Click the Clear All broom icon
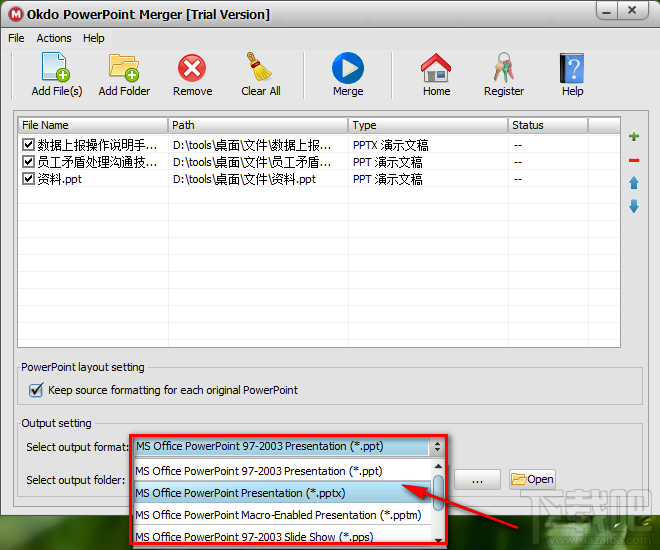The width and height of the screenshot is (660, 550). click(x=259, y=66)
